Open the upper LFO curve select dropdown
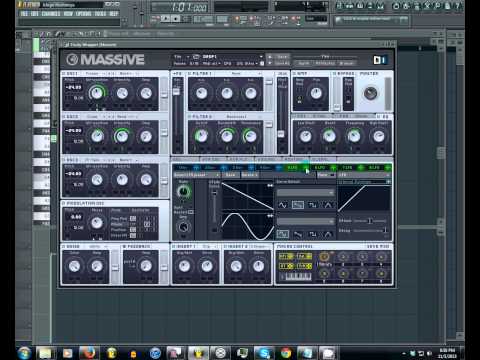Viewport: 480px width, 360px height. click(305, 193)
